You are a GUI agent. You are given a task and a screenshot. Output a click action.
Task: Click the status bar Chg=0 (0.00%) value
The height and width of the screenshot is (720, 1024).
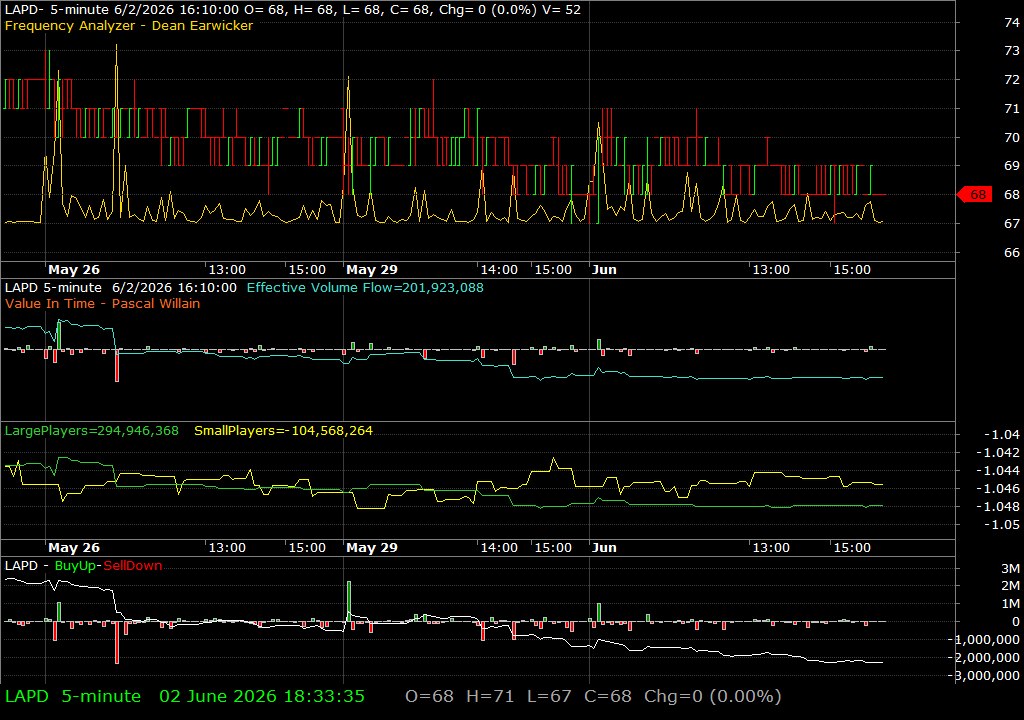(x=712, y=696)
